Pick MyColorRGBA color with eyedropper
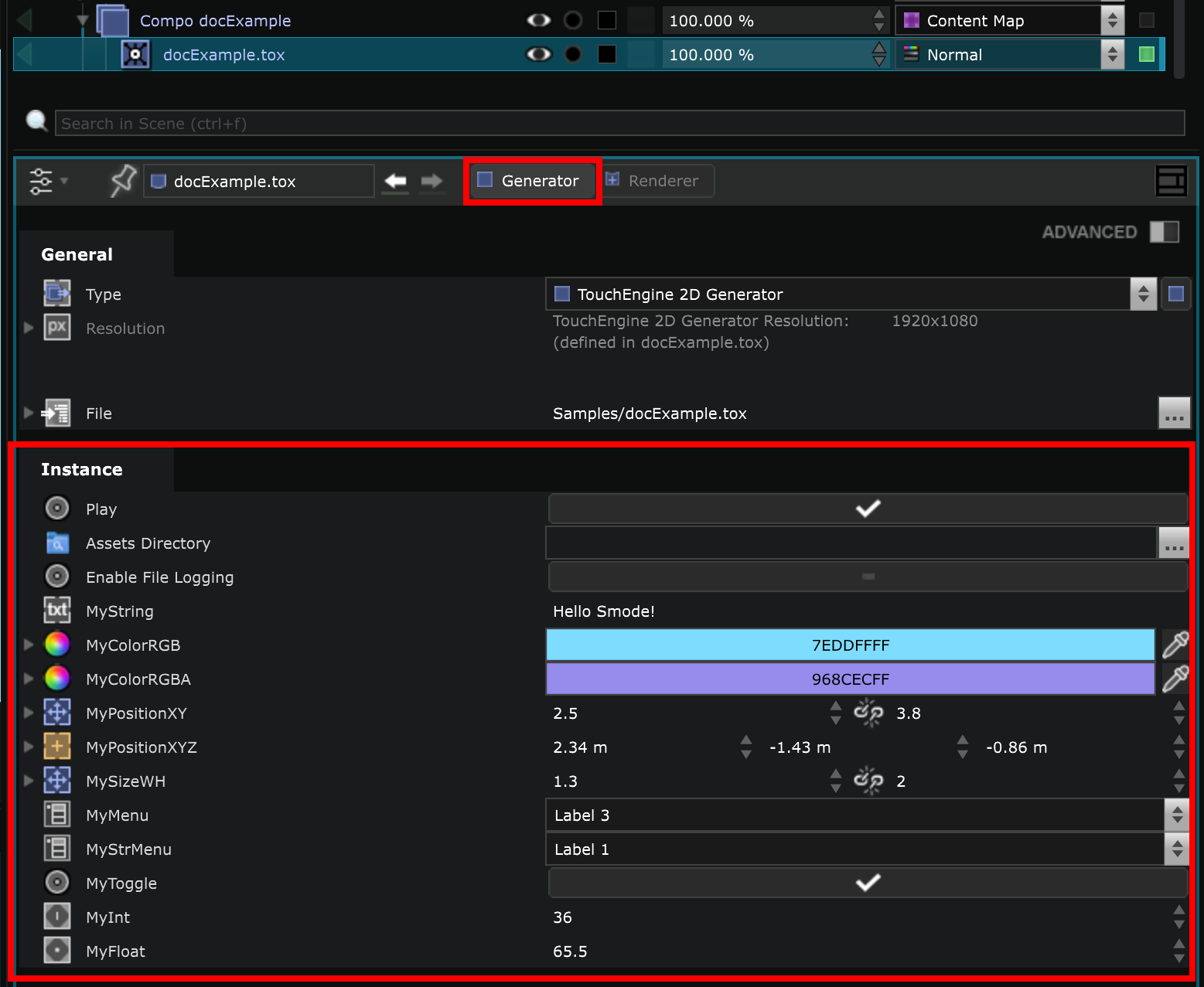Viewport: 1204px width, 987px height. coord(1175,679)
